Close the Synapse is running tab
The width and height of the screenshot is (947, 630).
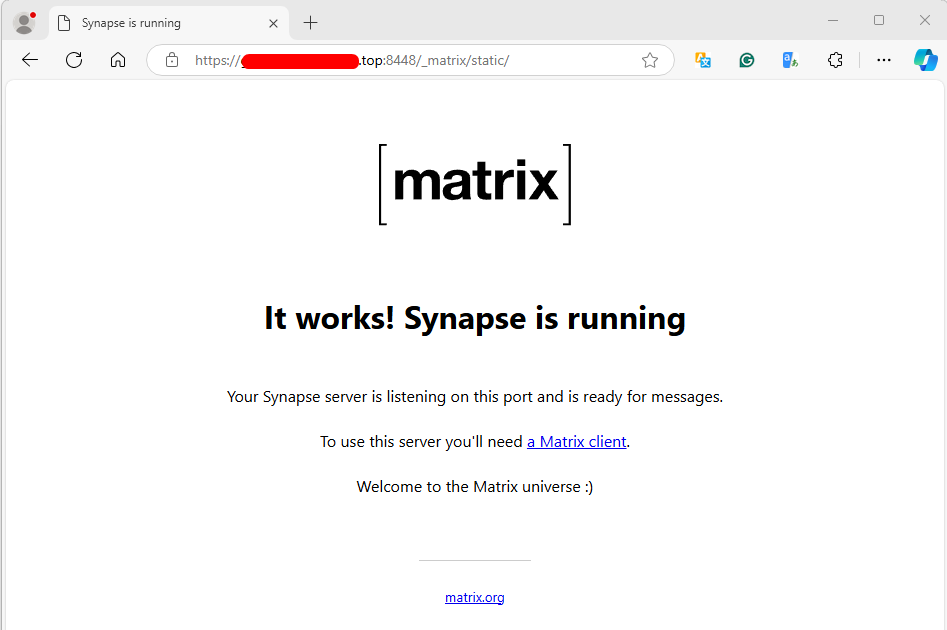pyautogui.click(x=274, y=24)
